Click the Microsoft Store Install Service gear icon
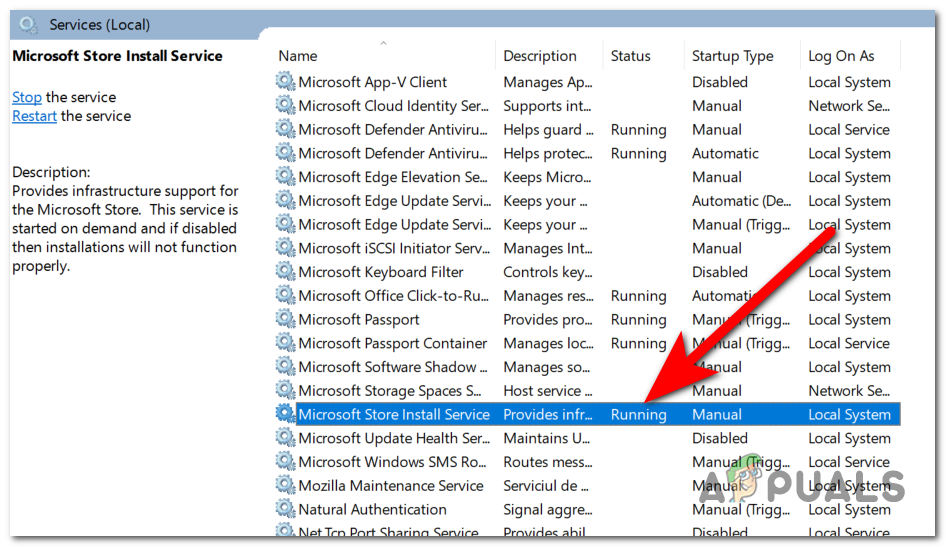Screen dimensions: 946x547 click(x=286, y=415)
